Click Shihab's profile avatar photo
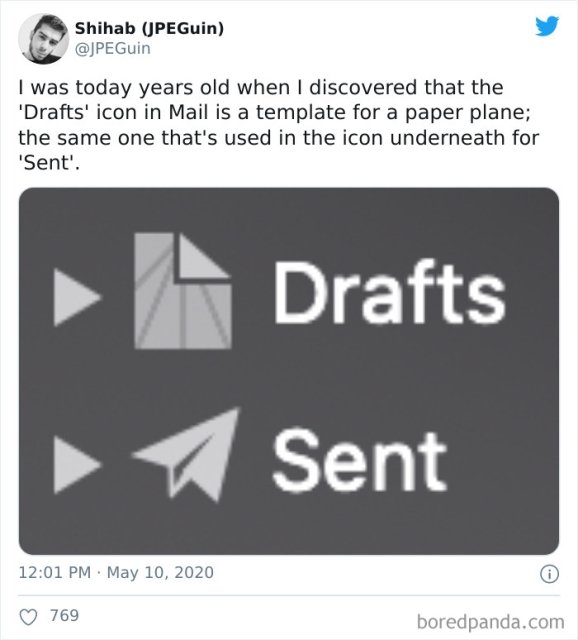 (x=44, y=39)
